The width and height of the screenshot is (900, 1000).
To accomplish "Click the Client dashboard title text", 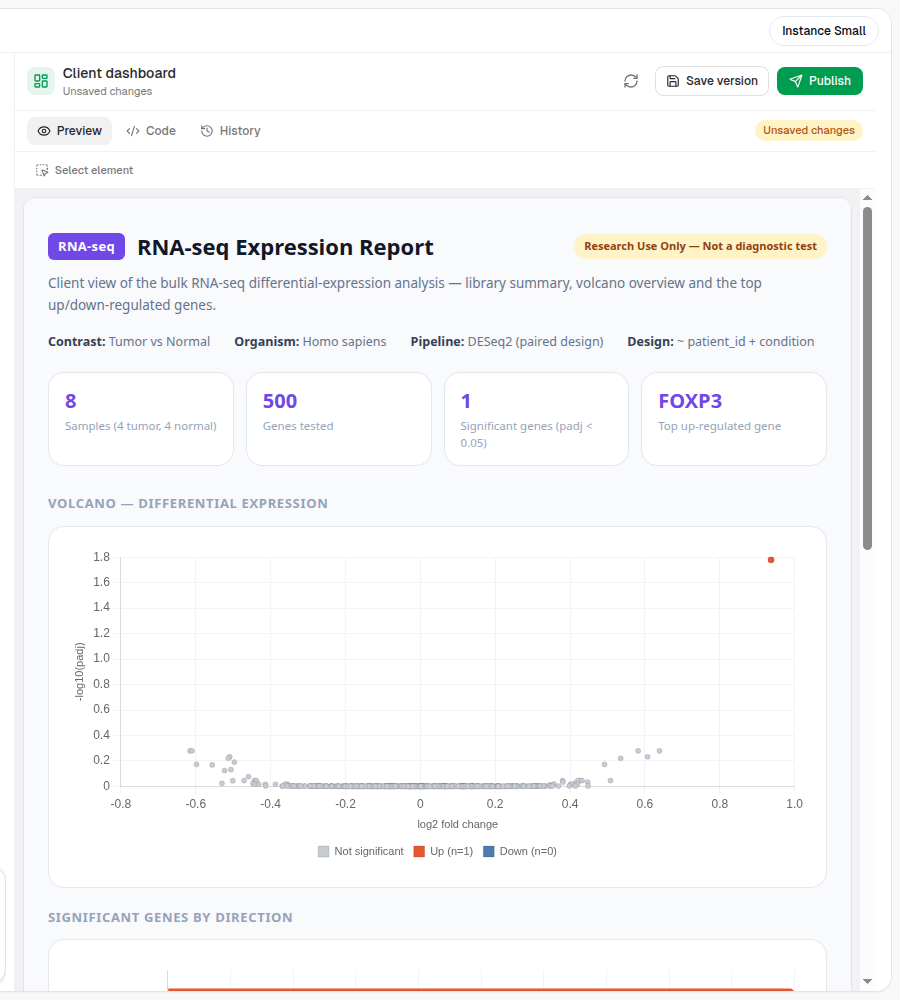I will coord(119,73).
